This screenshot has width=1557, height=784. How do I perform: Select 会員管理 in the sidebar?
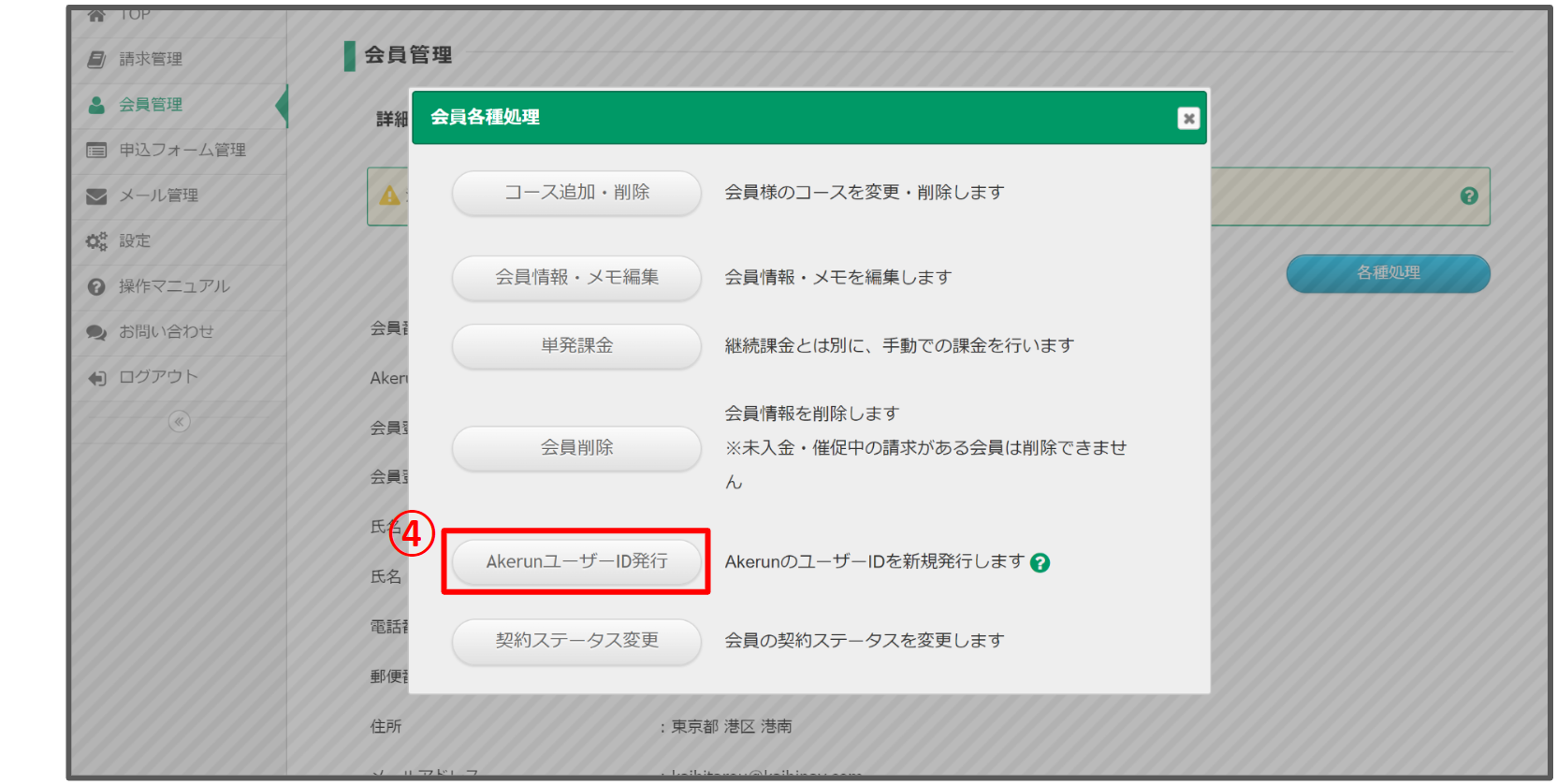(151, 105)
